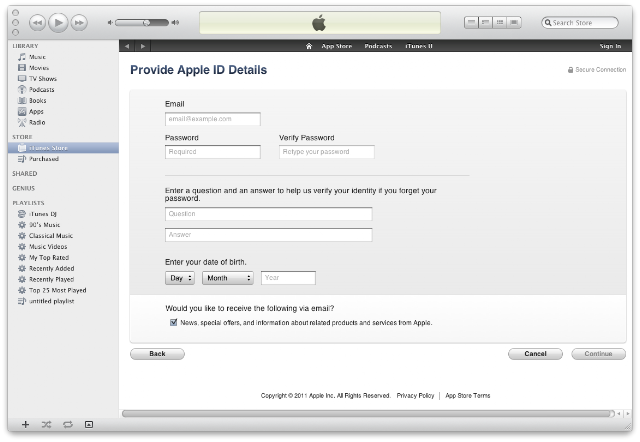Open the Podcasts store tab
Screen dimensions: 640x442
(378, 46)
